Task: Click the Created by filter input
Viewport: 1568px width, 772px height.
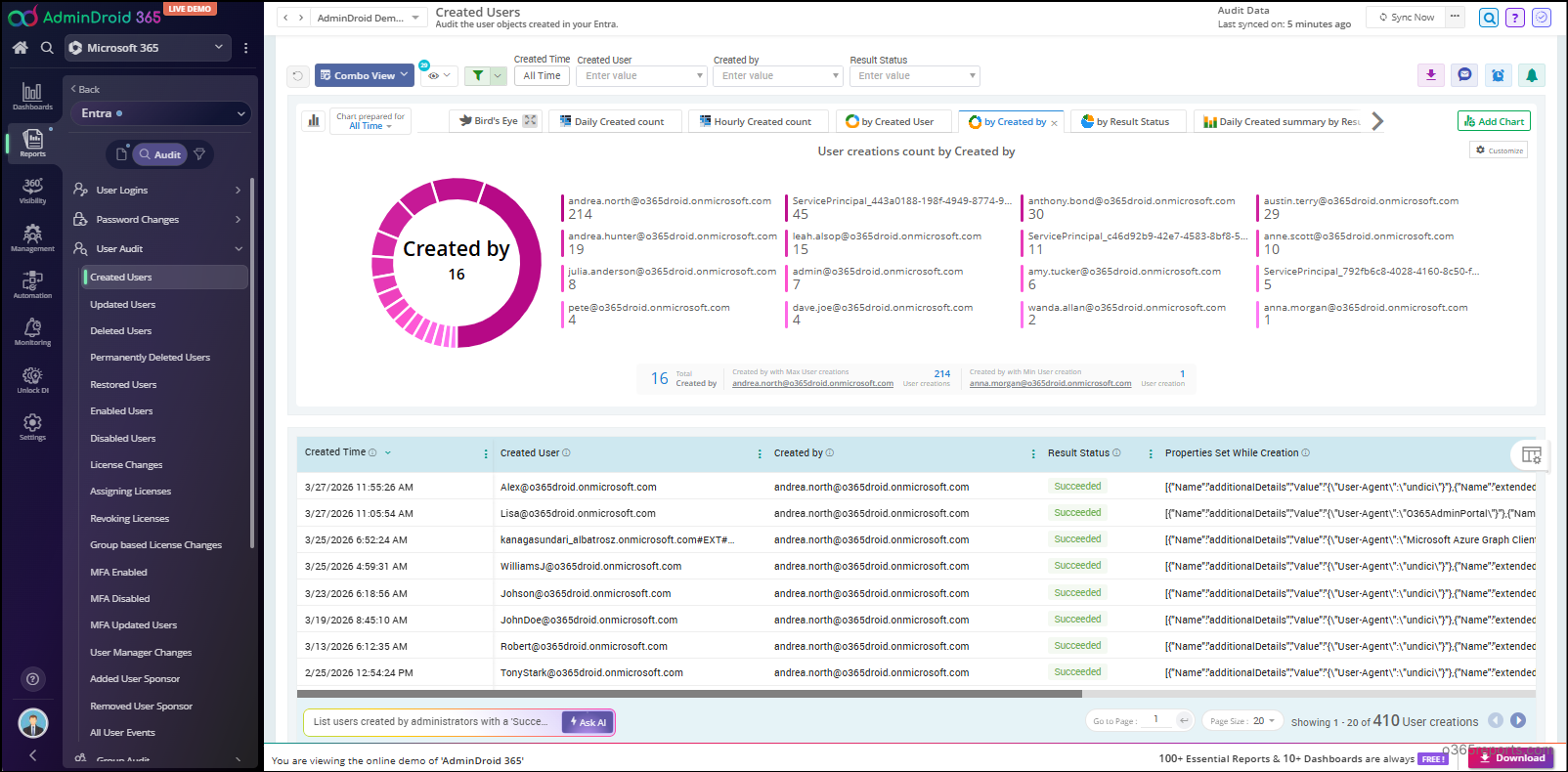Action: click(x=778, y=76)
